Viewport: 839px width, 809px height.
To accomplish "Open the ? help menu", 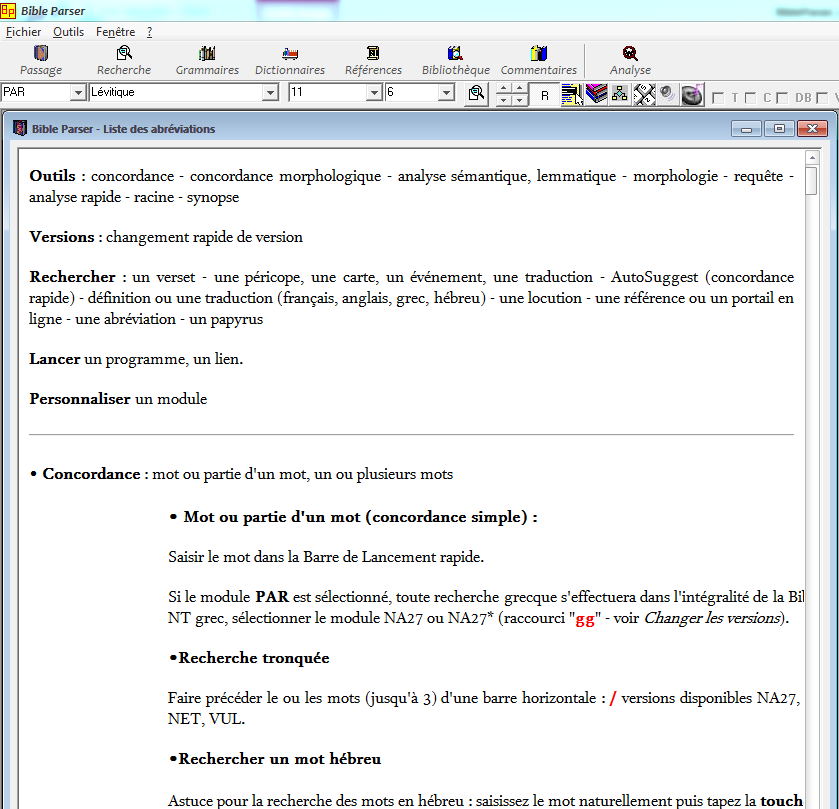I will point(150,32).
